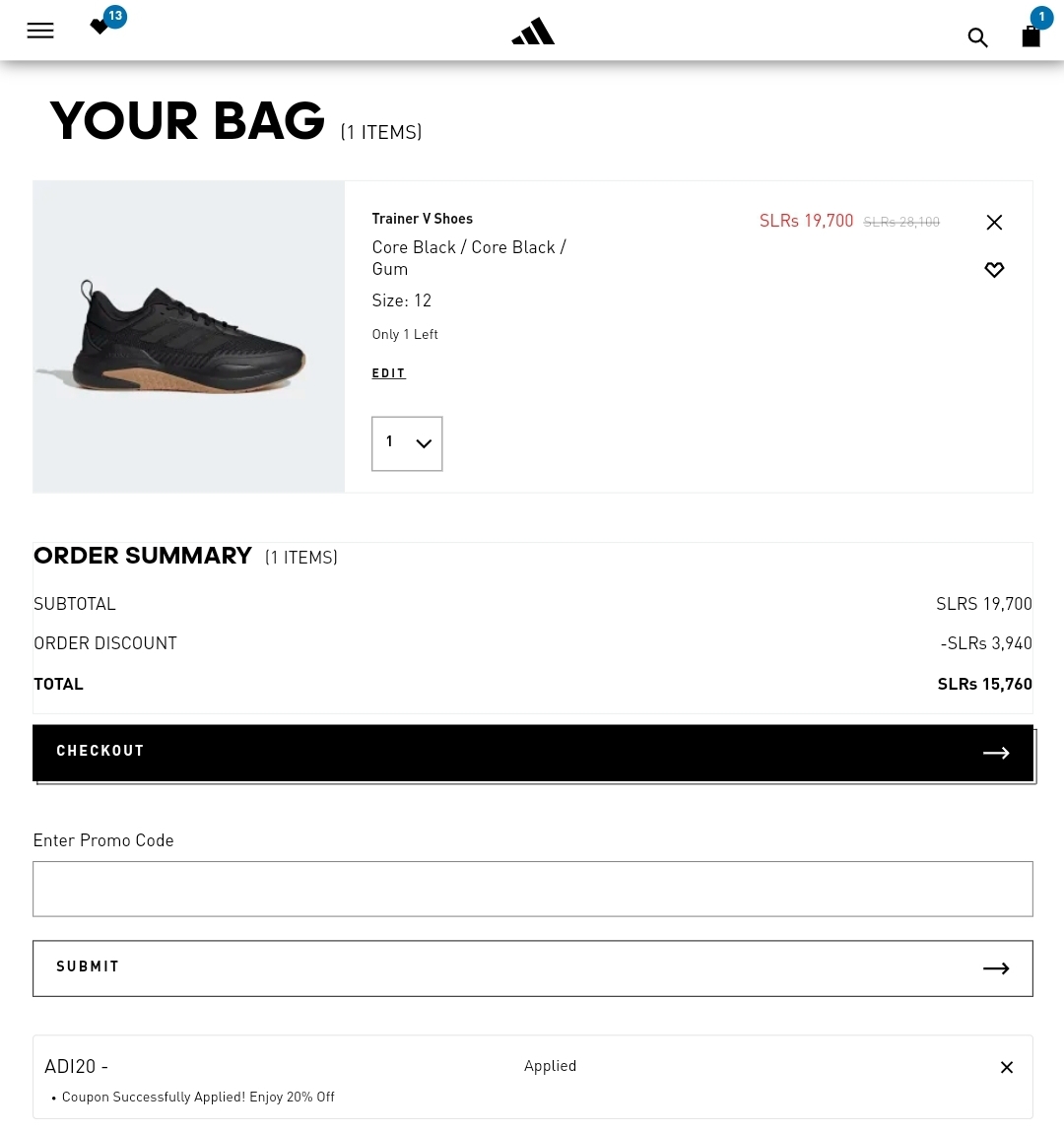The height and width of the screenshot is (1133, 1064).
Task: Click the bag count badge showing 1
Action: point(1041,17)
